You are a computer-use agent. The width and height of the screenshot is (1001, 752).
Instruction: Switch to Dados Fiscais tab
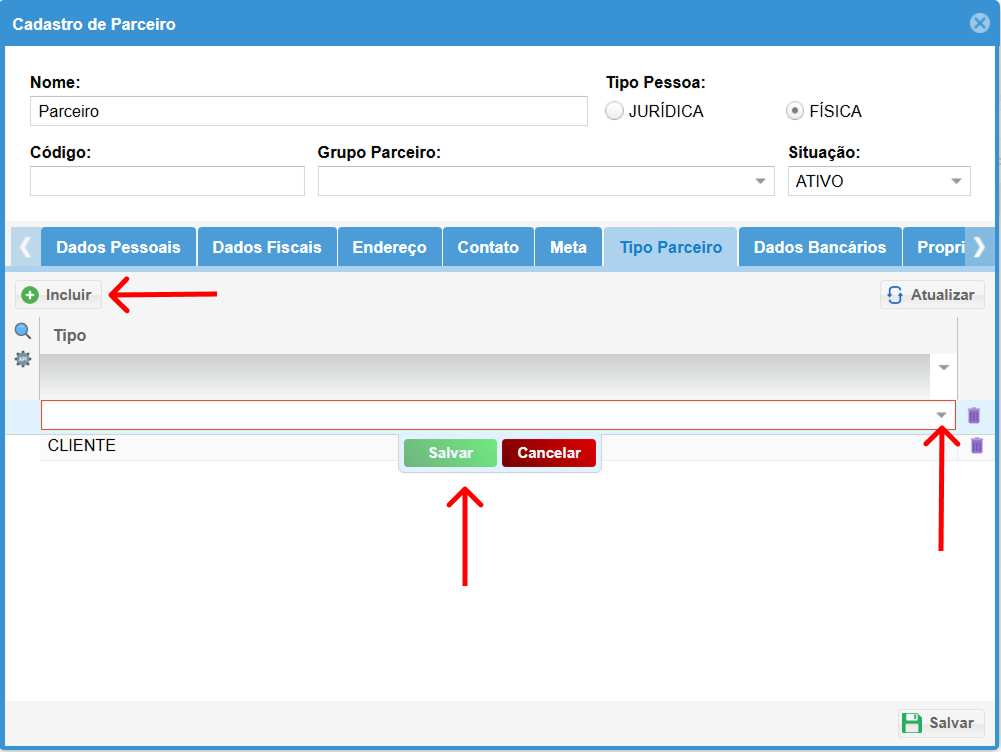pos(267,247)
